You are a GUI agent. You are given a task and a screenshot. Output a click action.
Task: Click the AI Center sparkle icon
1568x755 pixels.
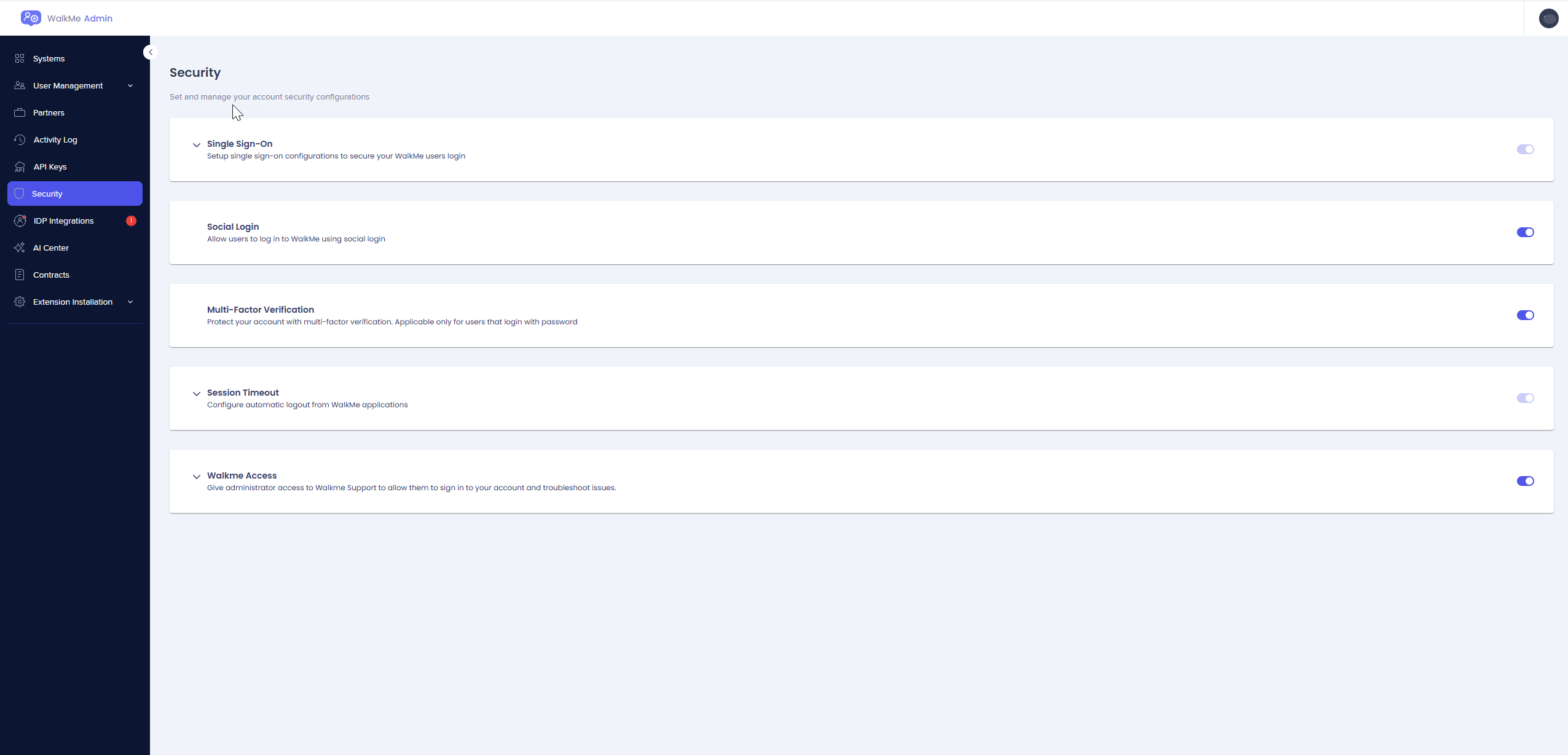point(20,248)
